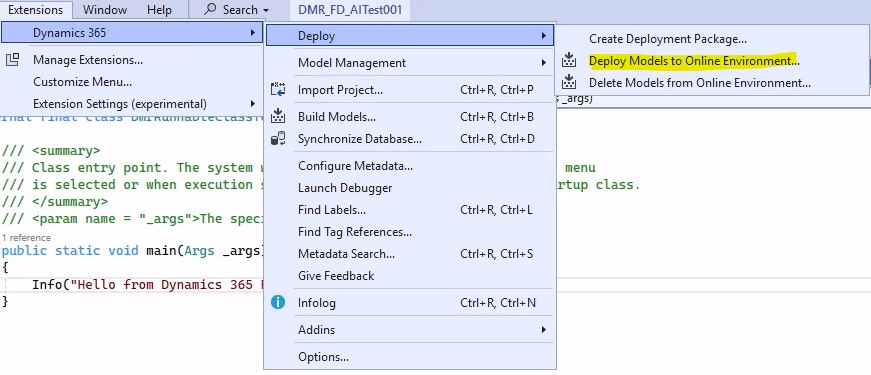The image size is (871, 375).
Task: Open the Addins menu entry
Action: [410, 329]
